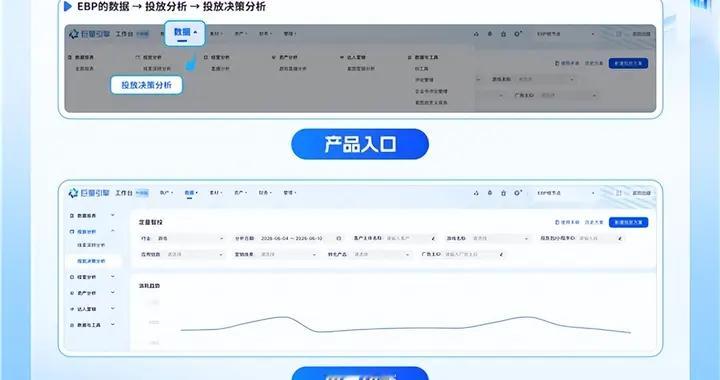Click the blue triangle marker before EBP的数据
The image size is (720, 380).
[x=68, y=6]
